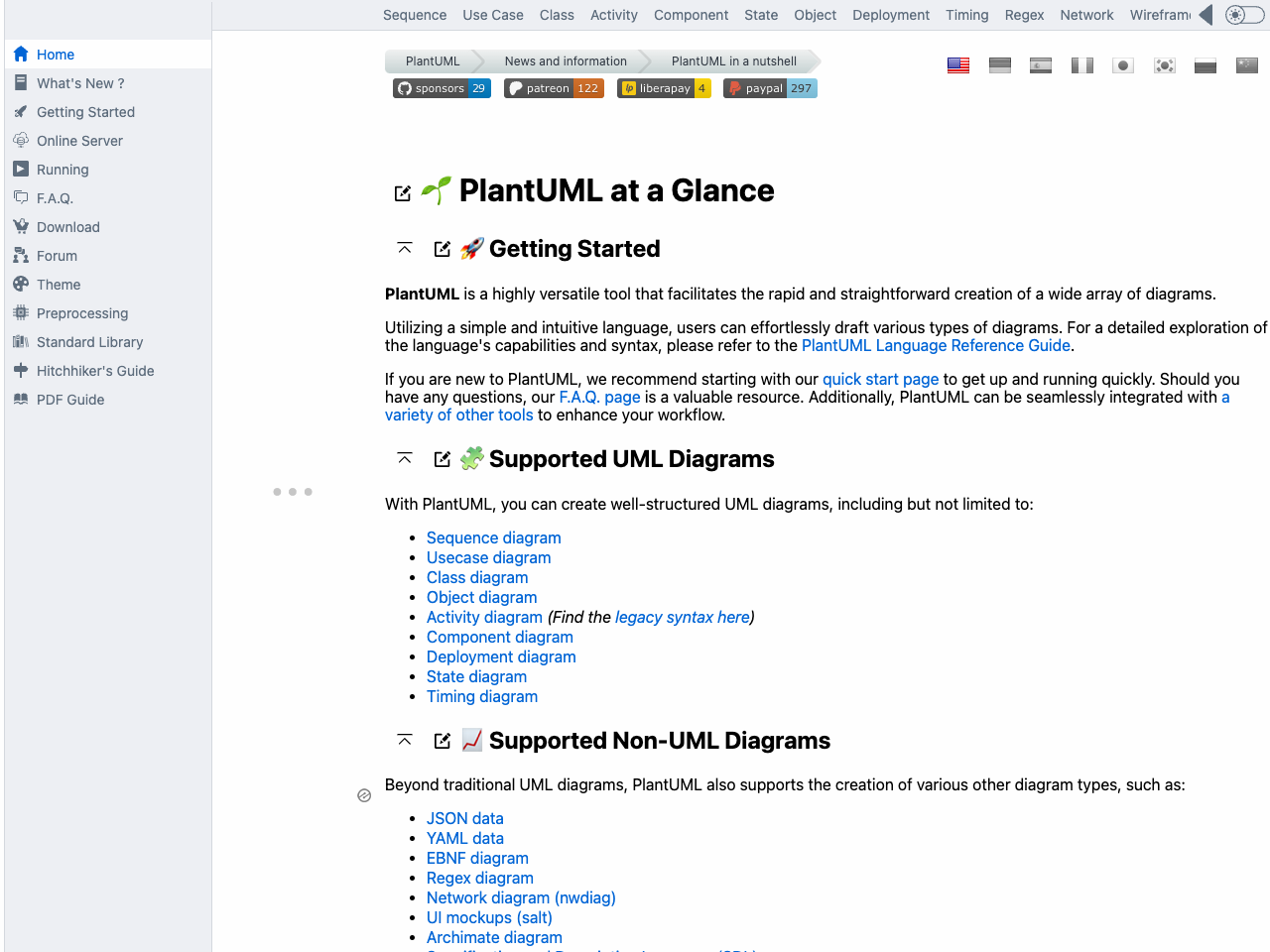Click the liberapay 4 badge
Screen dimensions: 1270x952
pyautogui.click(x=664, y=88)
